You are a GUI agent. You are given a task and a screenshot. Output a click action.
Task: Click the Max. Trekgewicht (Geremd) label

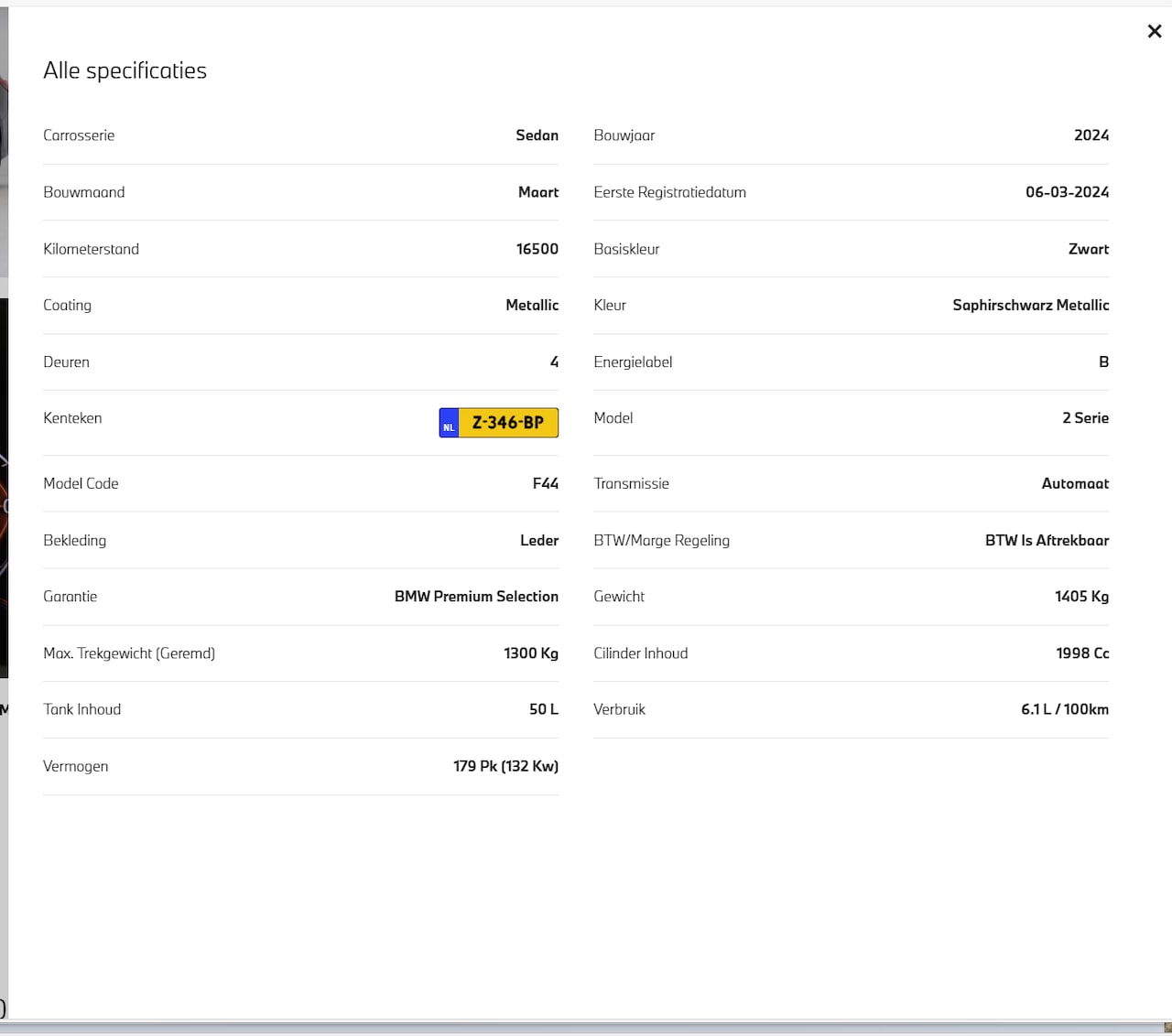coord(129,653)
